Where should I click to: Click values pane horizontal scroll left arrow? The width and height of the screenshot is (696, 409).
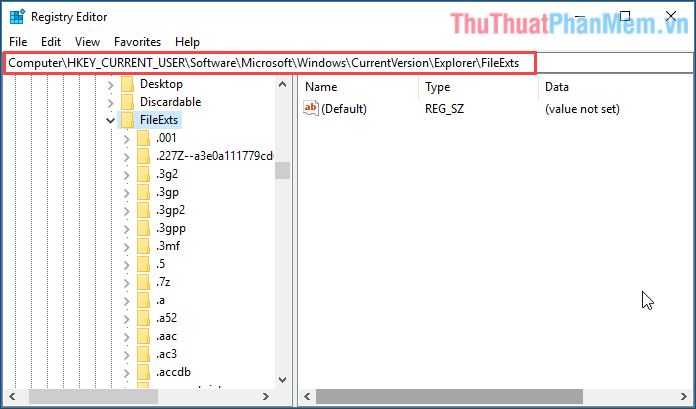307,397
